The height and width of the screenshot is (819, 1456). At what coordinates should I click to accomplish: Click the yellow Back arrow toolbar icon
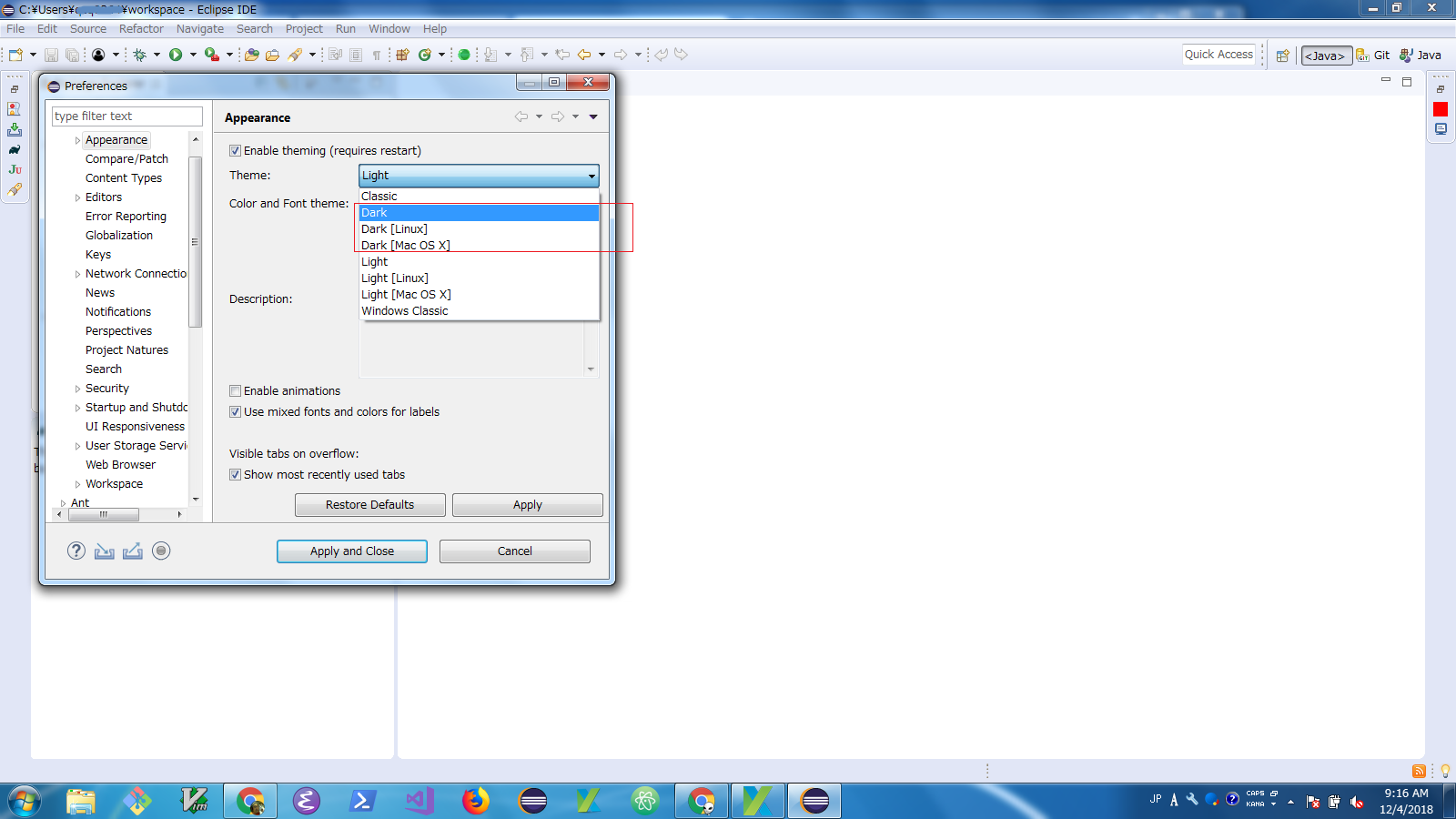[x=584, y=55]
